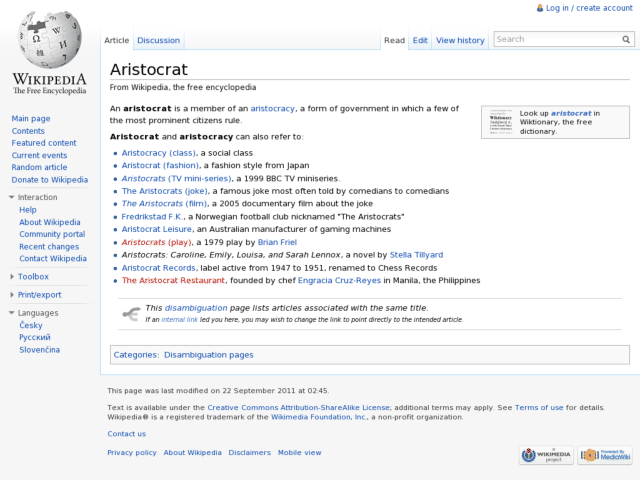This screenshot has width=640, height=480.
Task: Click the Wikimedia project badge
Action: point(546,455)
